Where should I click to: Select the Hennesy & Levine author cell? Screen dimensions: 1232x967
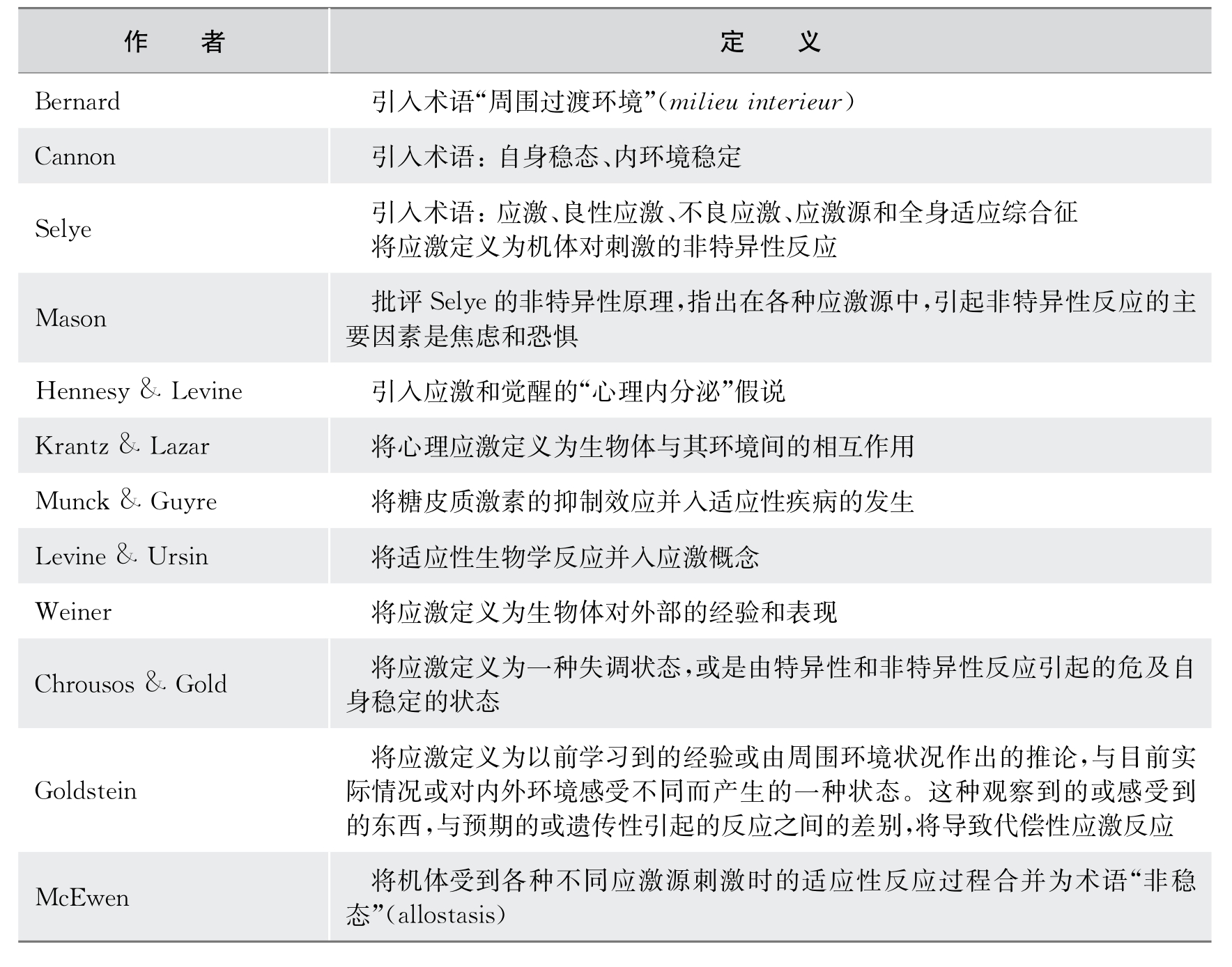pos(139,391)
